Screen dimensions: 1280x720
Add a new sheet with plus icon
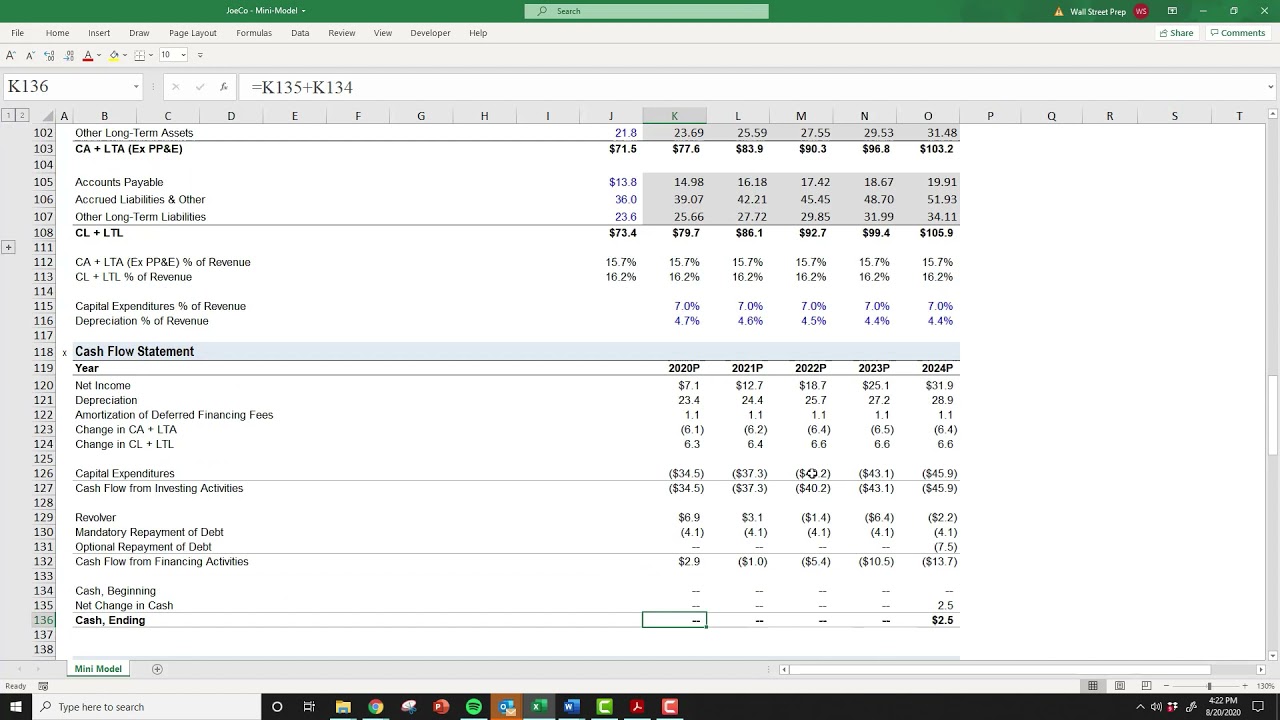[x=157, y=669]
